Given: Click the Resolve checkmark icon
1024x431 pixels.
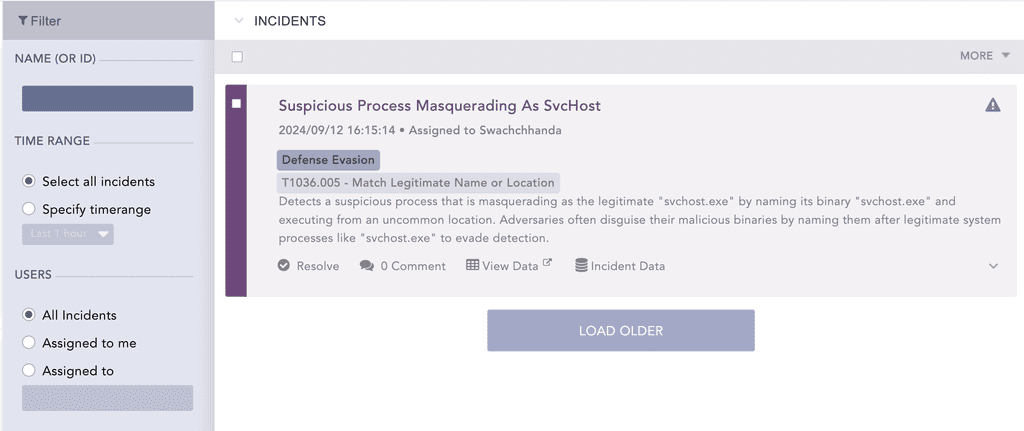Looking at the screenshot, I should point(283,265).
